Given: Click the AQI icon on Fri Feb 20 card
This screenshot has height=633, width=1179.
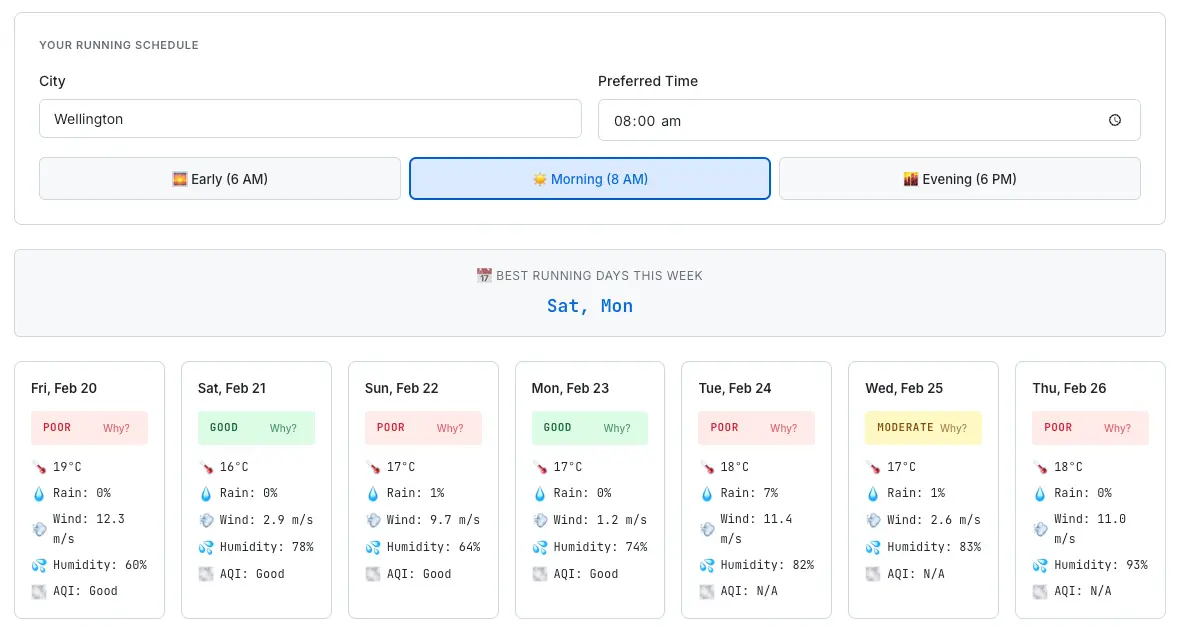Looking at the screenshot, I should (x=40, y=591).
